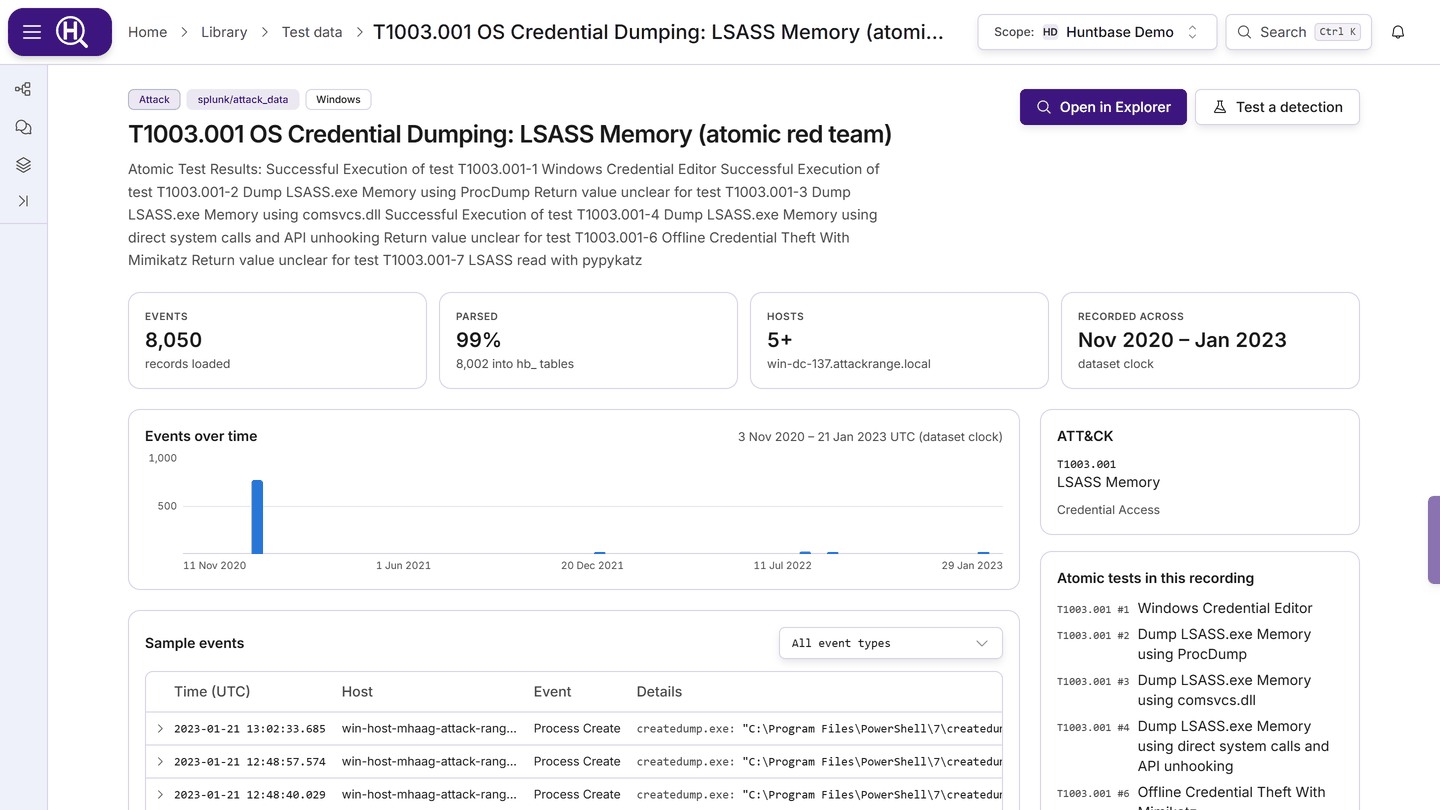Click the flask icon in Test a detection
Screen dimensions: 1440x810
1219,107
